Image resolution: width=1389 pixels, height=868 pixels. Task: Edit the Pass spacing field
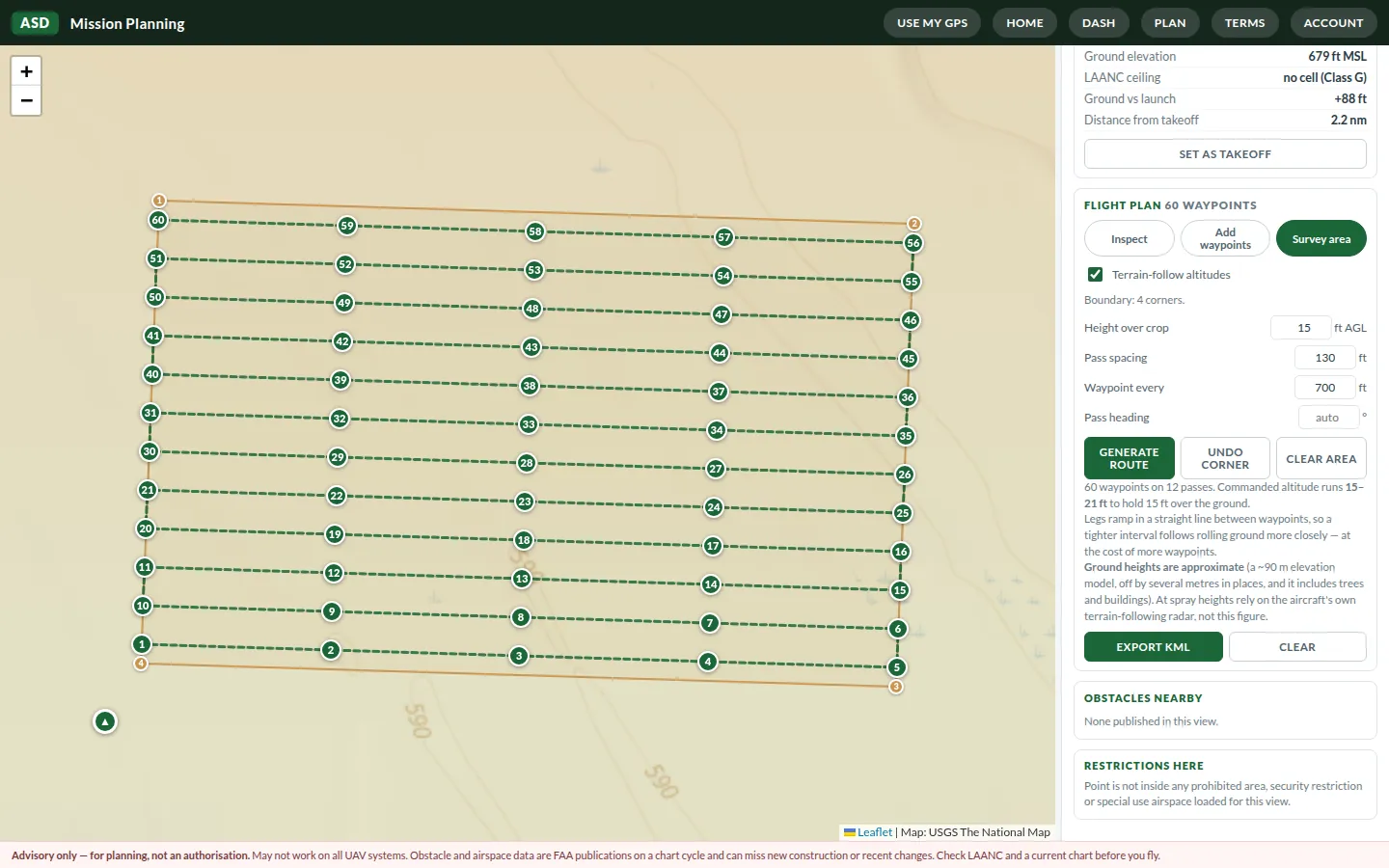coord(1325,358)
